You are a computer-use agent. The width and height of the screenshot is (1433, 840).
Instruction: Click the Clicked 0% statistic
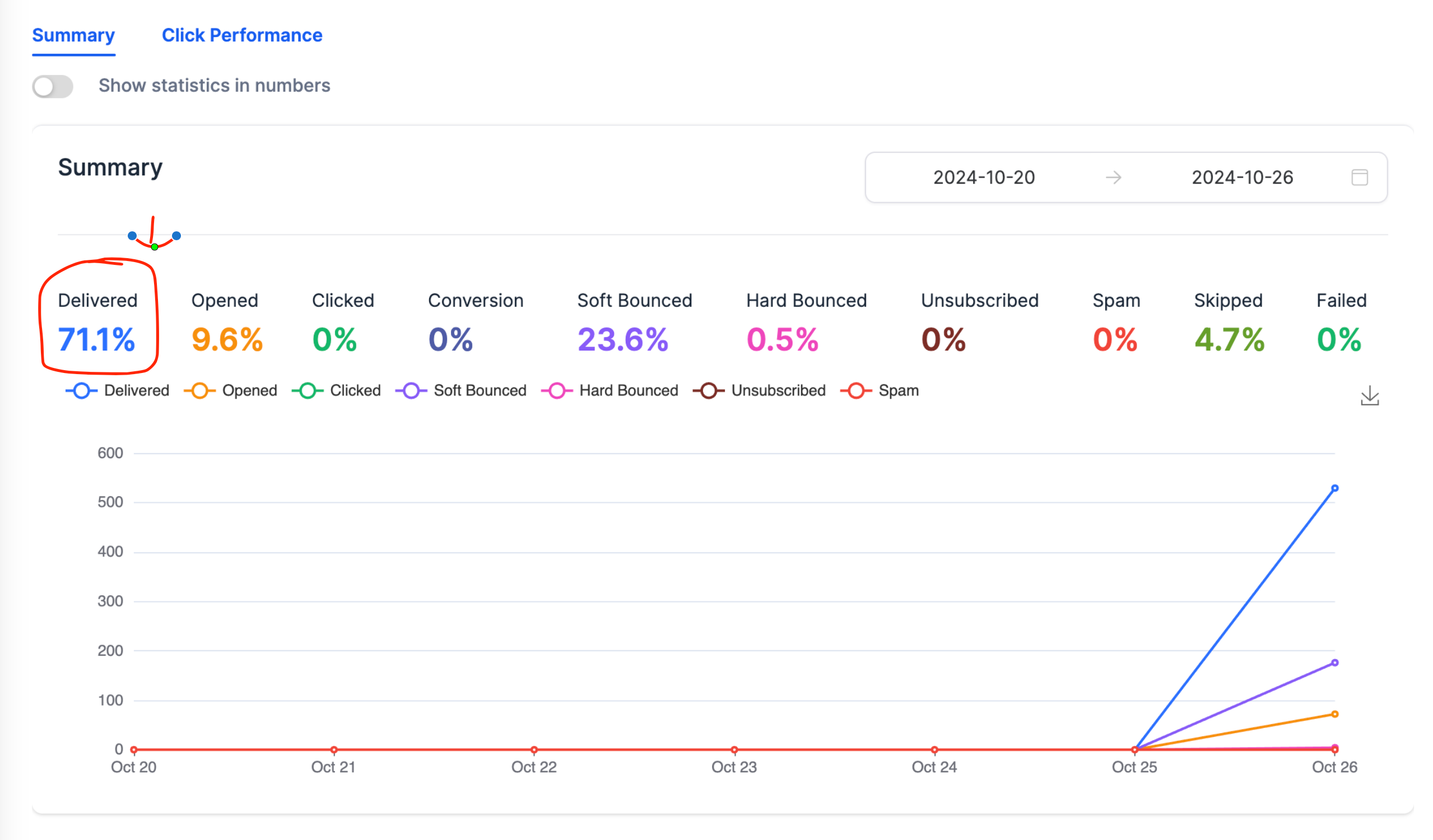pyautogui.click(x=334, y=340)
